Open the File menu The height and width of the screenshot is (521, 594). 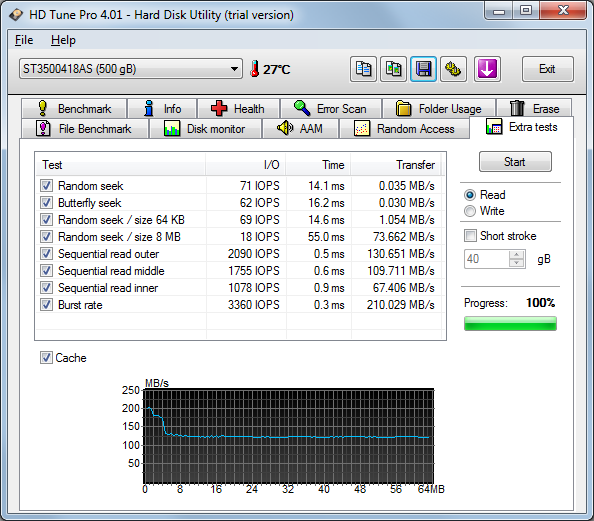click(x=24, y=40)
